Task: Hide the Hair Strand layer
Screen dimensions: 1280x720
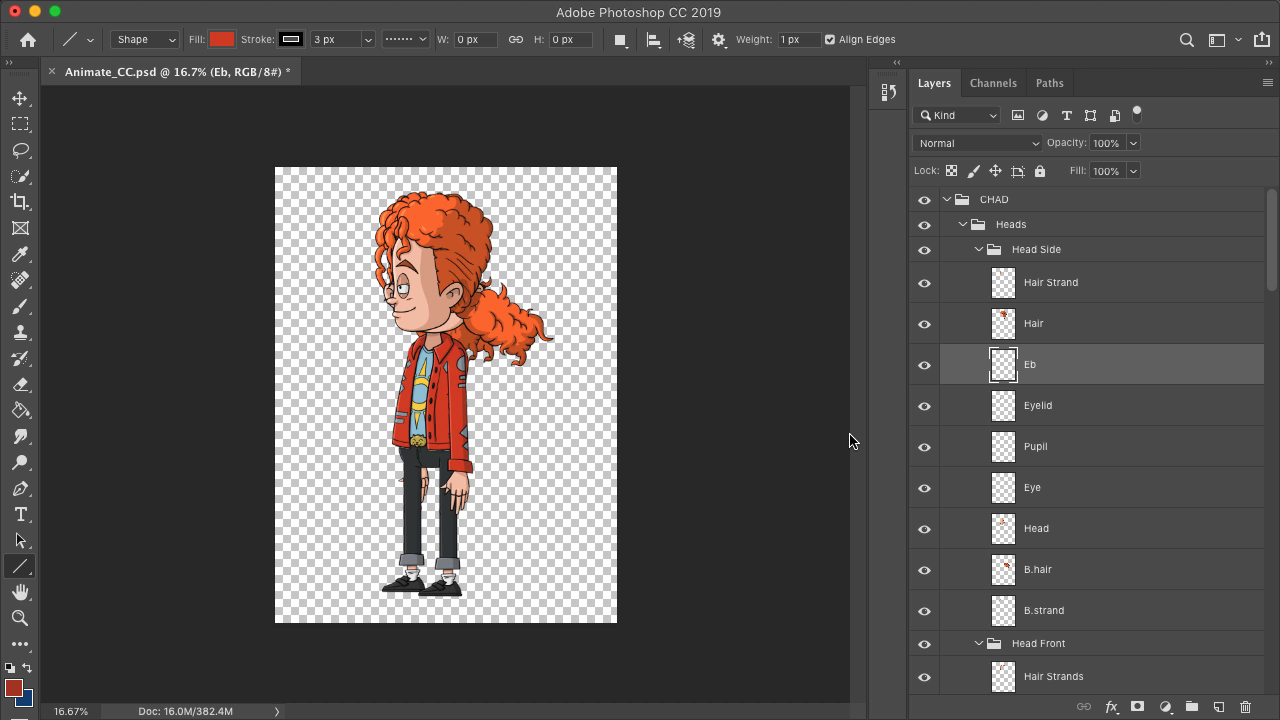Action: coord(924,283)
